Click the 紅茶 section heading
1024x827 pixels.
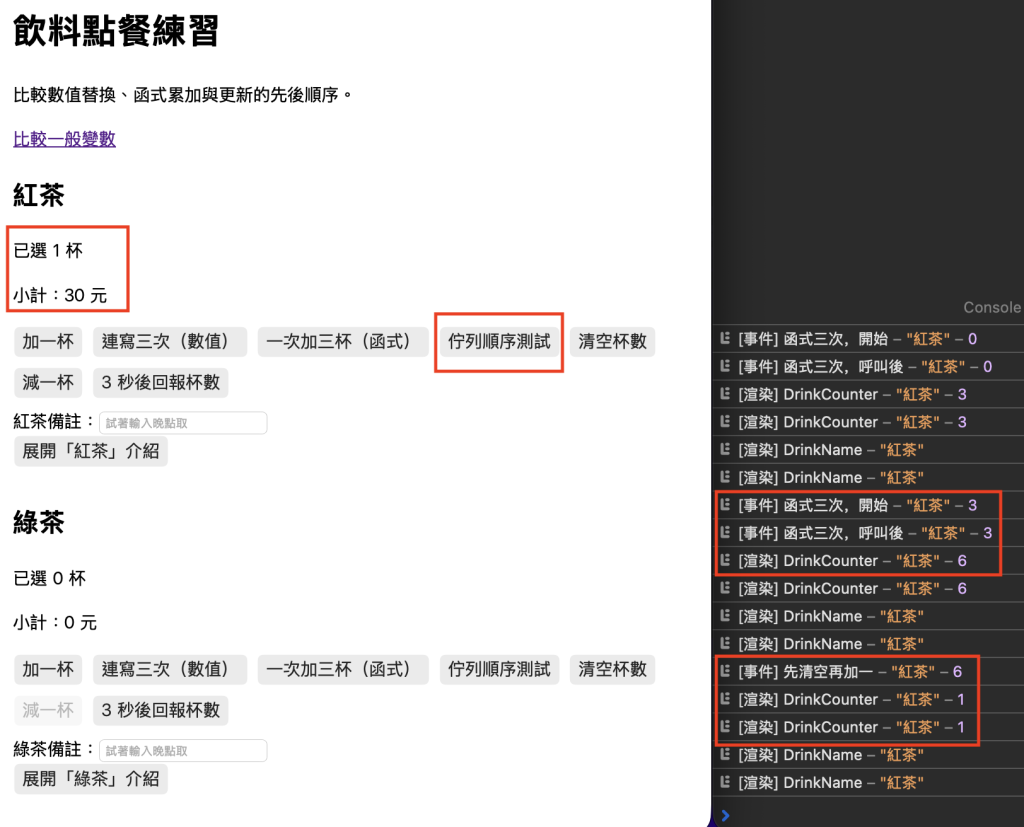pyautogui.click(x=39, y=195)
